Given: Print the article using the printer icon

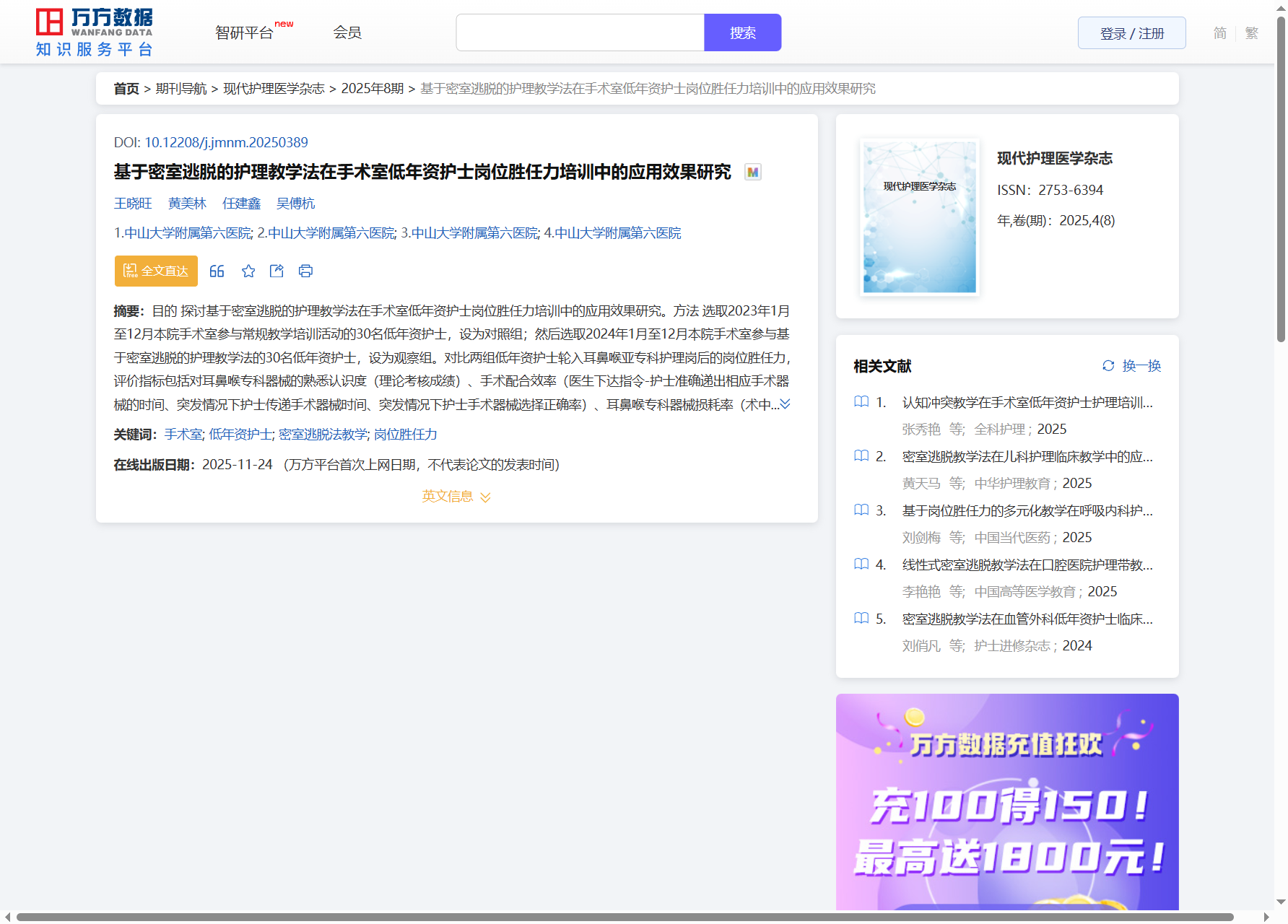Looking at the screenshot, I should pos(305,271).
